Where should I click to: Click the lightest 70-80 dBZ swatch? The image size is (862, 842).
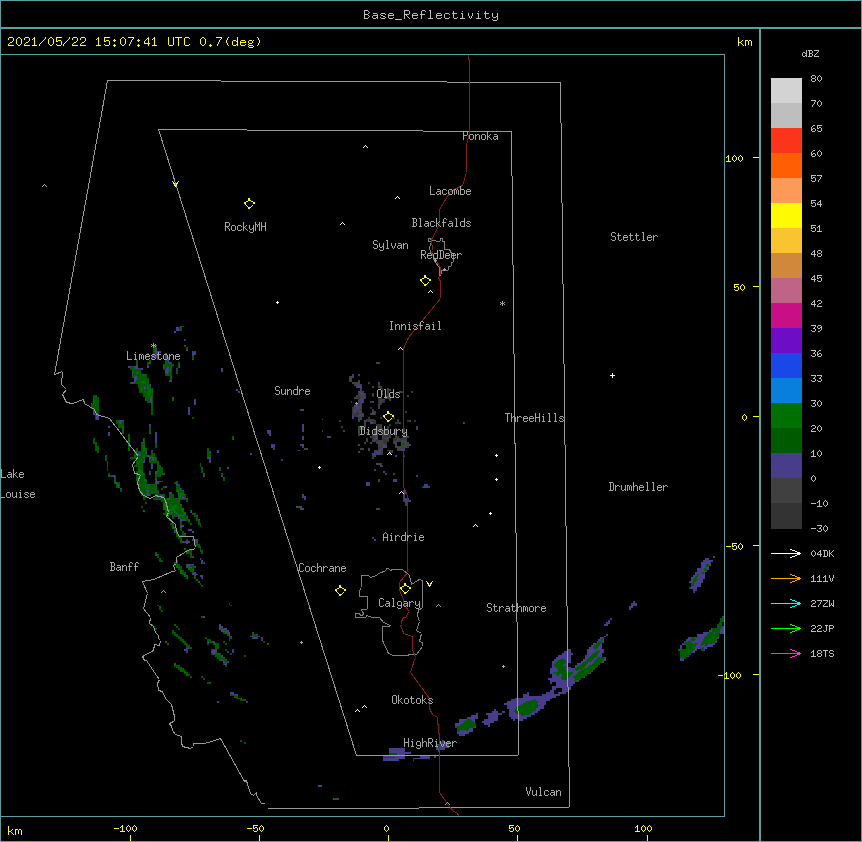pos(786,91)
